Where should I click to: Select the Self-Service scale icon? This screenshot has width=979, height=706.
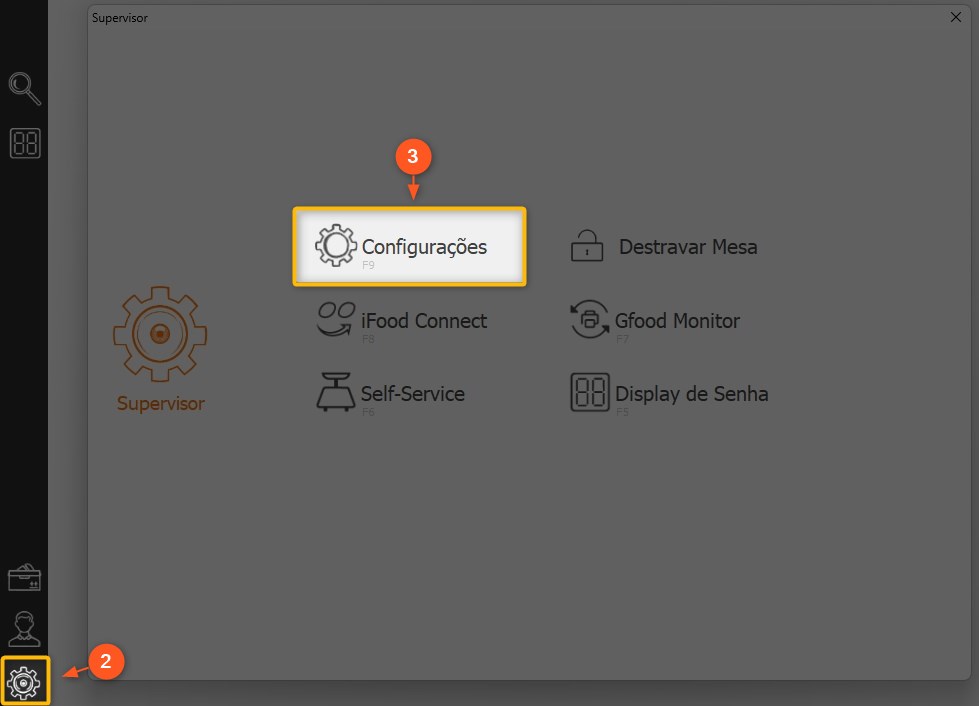pos(335,393)
